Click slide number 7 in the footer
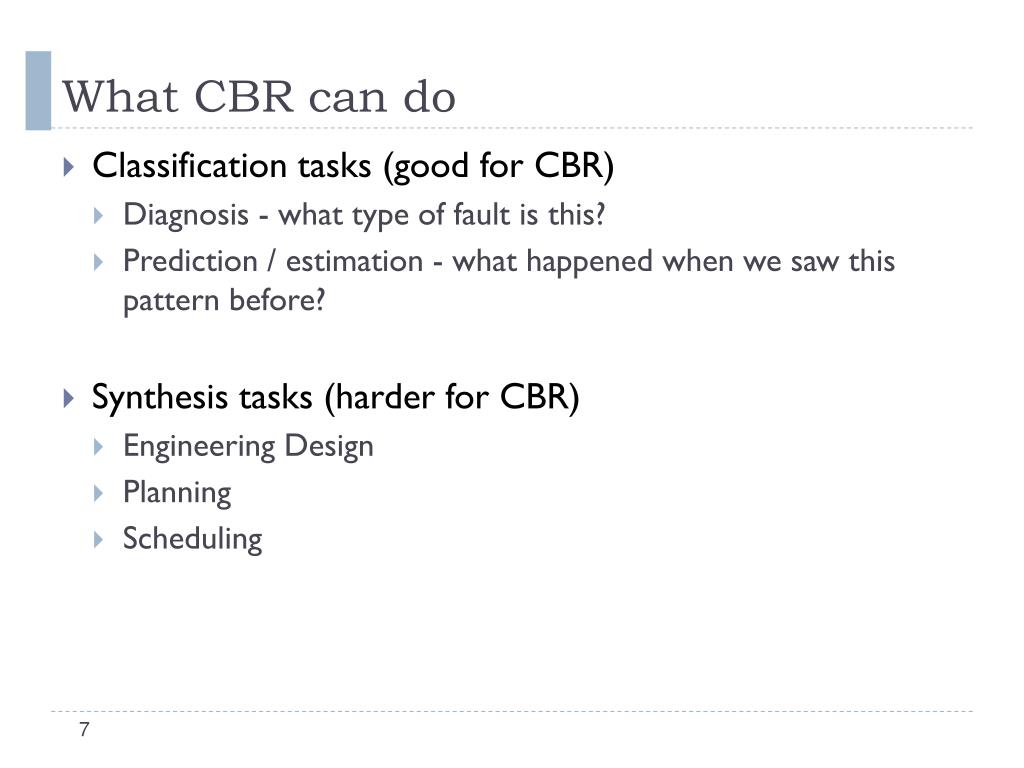Screen dimensions: 1024x768 coord(84,729)
